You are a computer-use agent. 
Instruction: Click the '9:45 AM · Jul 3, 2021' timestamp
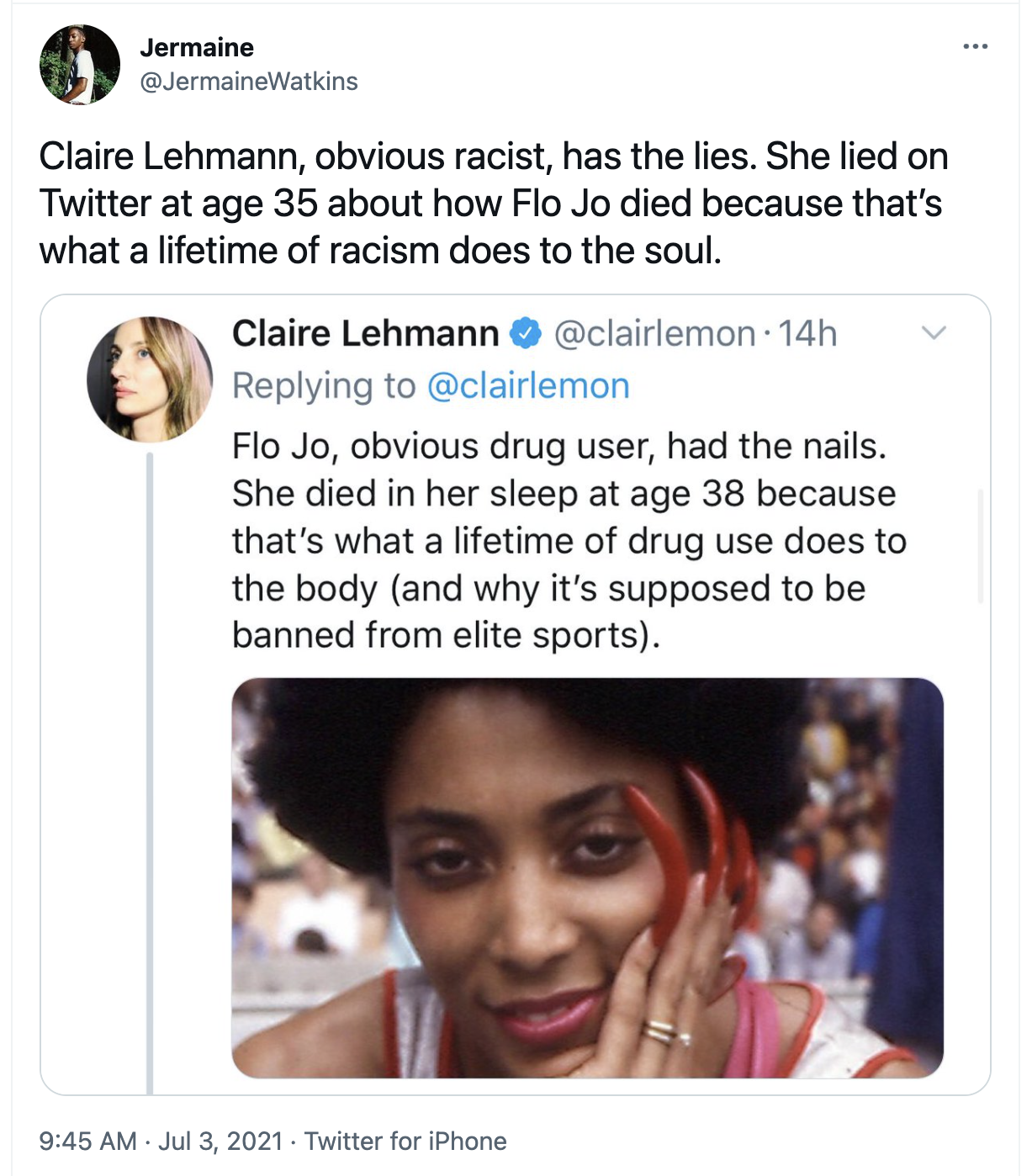click(x=159, y=1142)
